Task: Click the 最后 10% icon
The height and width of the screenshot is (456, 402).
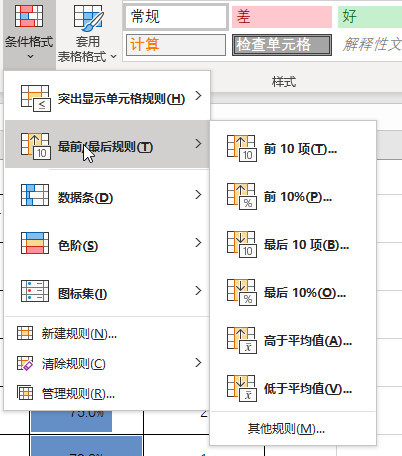Action: 242,293
